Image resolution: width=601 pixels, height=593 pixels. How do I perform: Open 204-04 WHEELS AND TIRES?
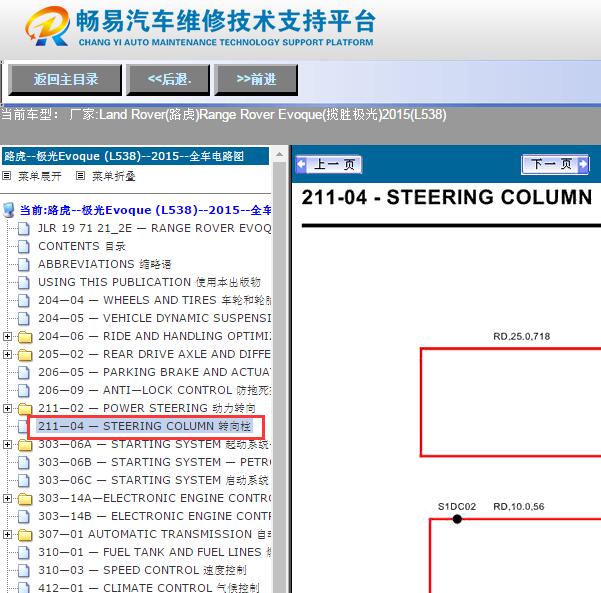click(154, 300)
